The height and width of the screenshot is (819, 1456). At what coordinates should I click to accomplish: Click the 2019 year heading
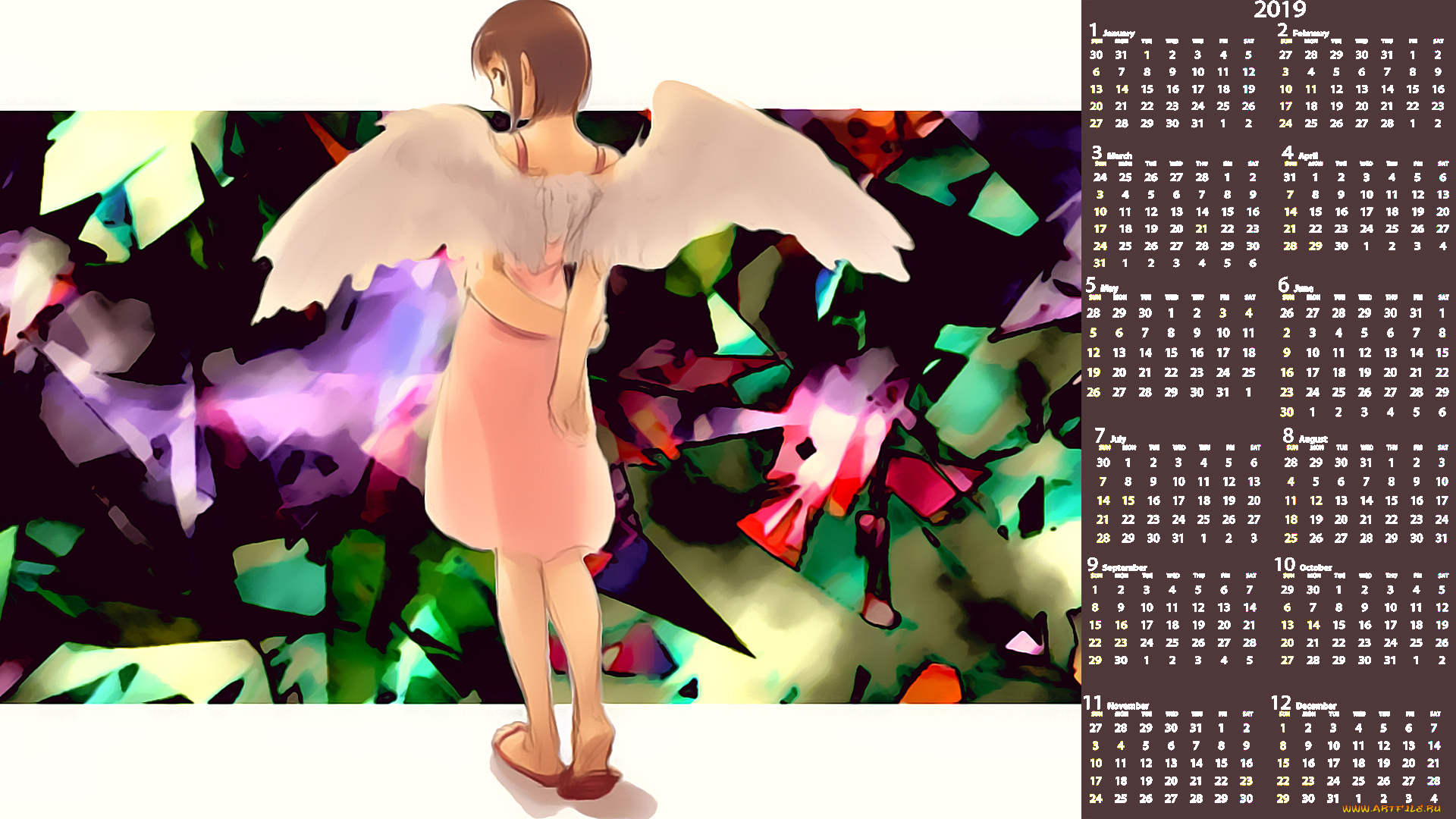1279,10
